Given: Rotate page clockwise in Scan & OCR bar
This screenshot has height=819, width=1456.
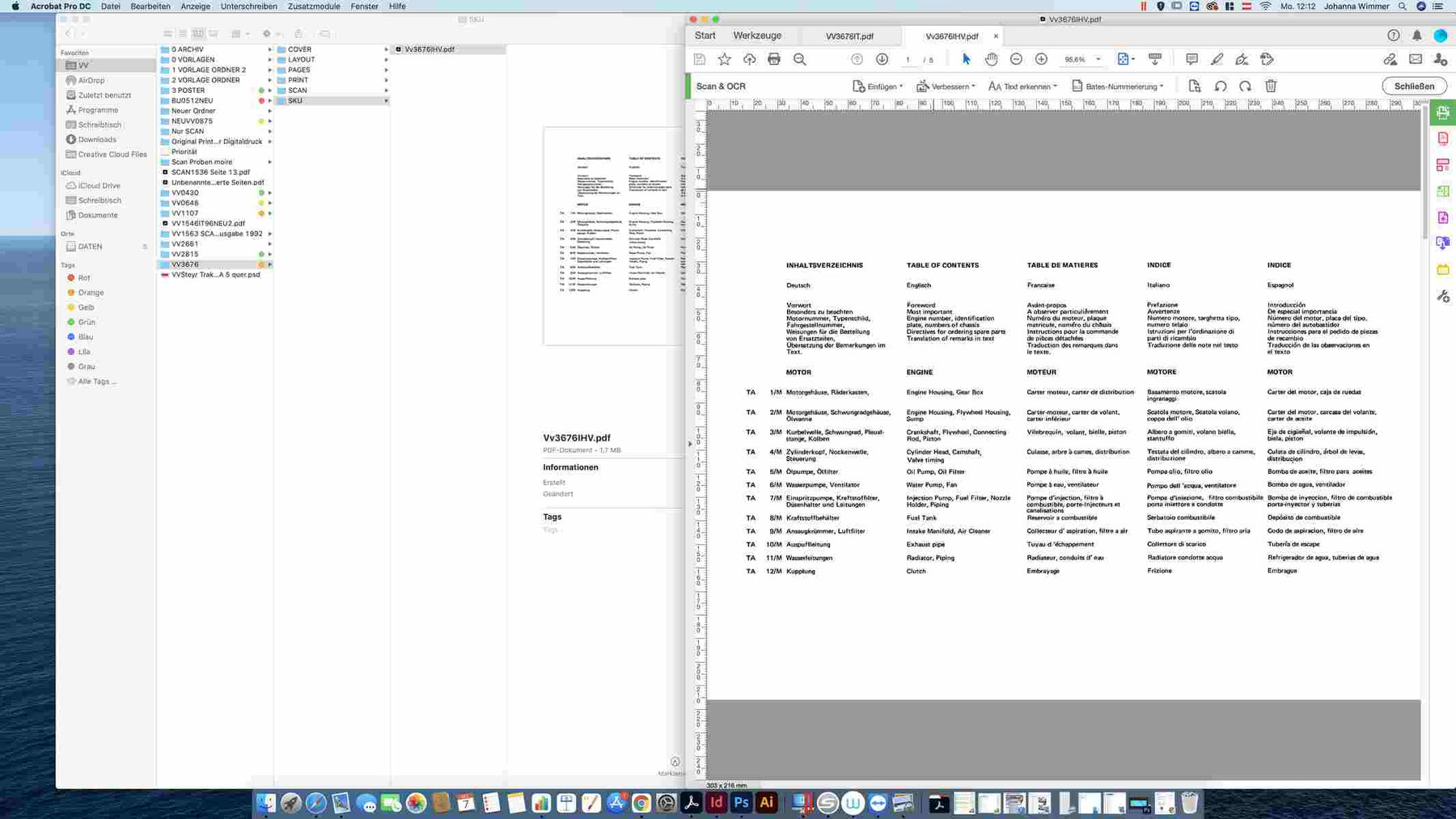Looking at the screenshot, I should click(1246, 87).
